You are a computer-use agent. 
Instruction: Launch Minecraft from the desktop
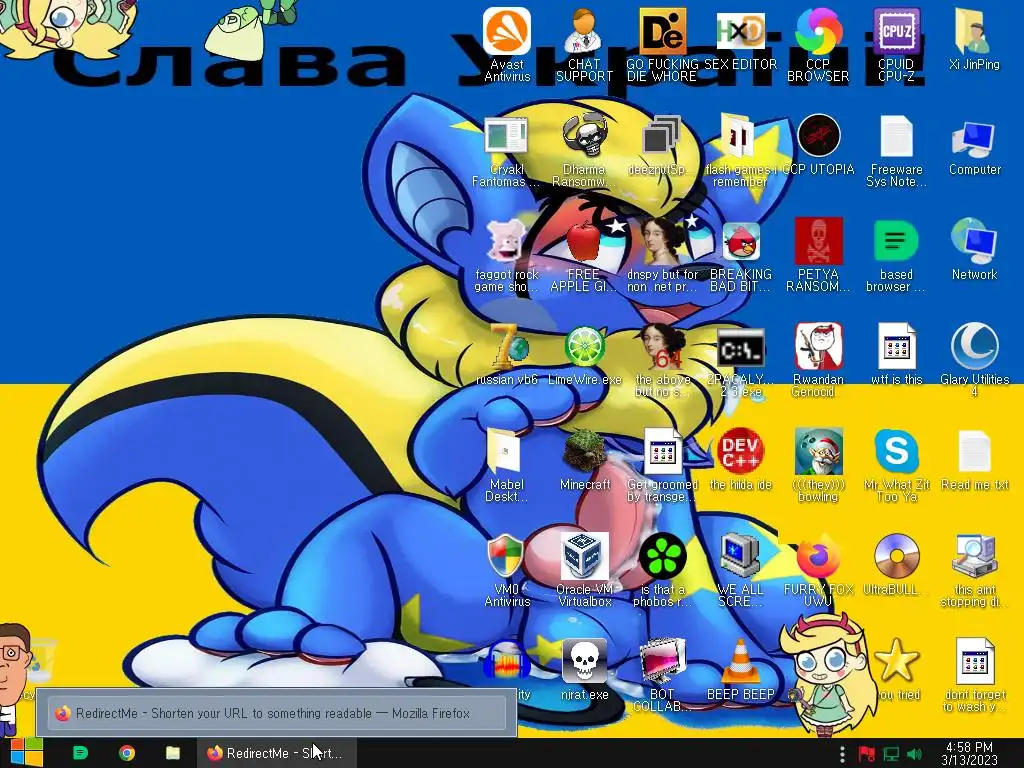pyautogui.click(x=584, y=451)
